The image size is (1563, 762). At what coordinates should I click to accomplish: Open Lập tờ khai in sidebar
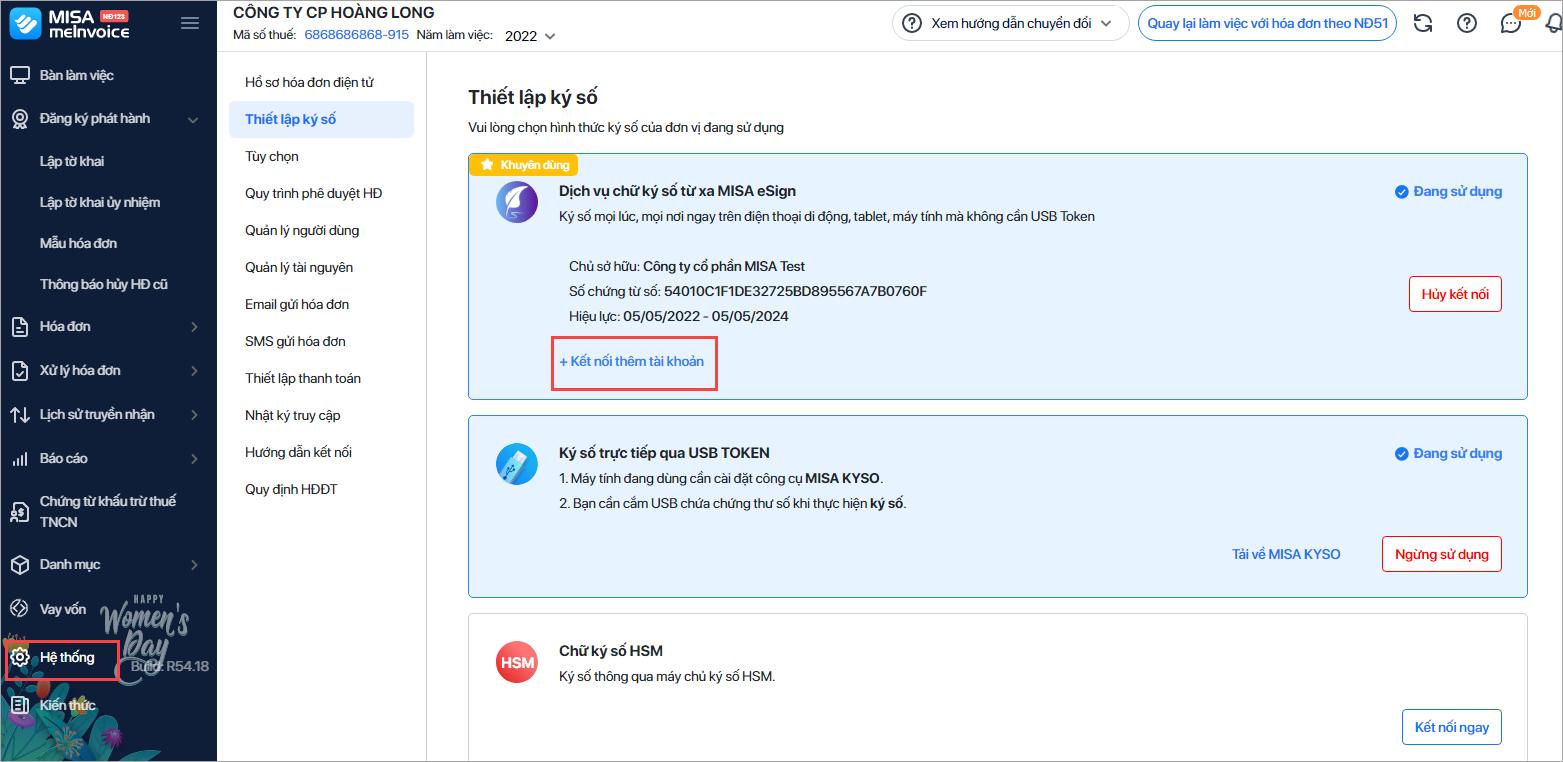pos(72,162)
